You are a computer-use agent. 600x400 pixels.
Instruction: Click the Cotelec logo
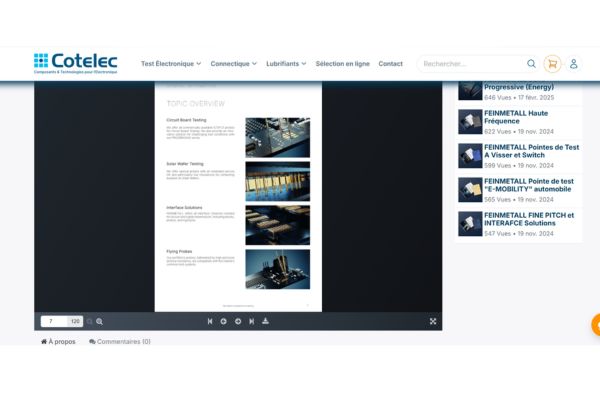tap(75, 63)
